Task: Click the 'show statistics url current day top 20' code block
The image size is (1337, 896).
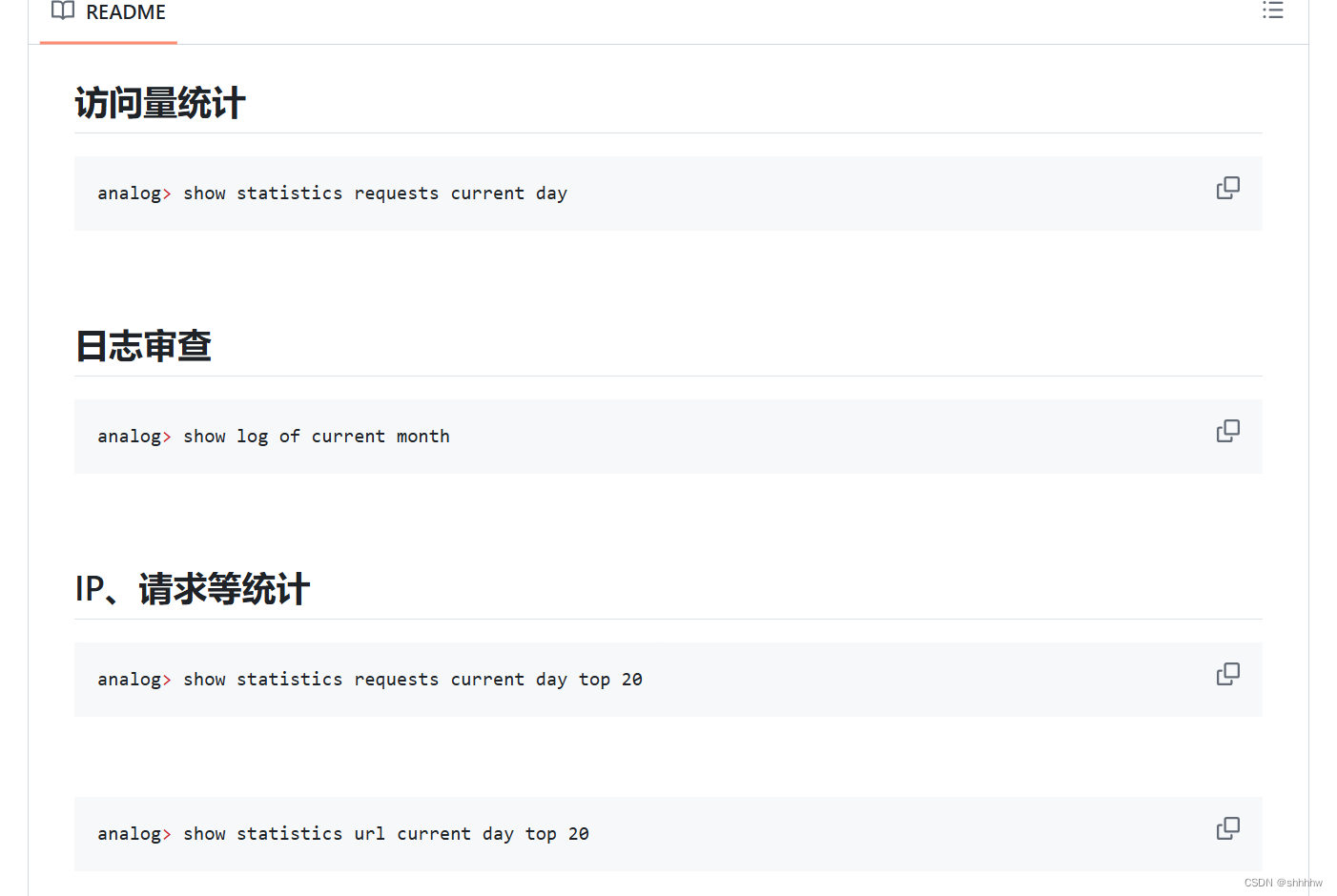Action: (343, 833)
